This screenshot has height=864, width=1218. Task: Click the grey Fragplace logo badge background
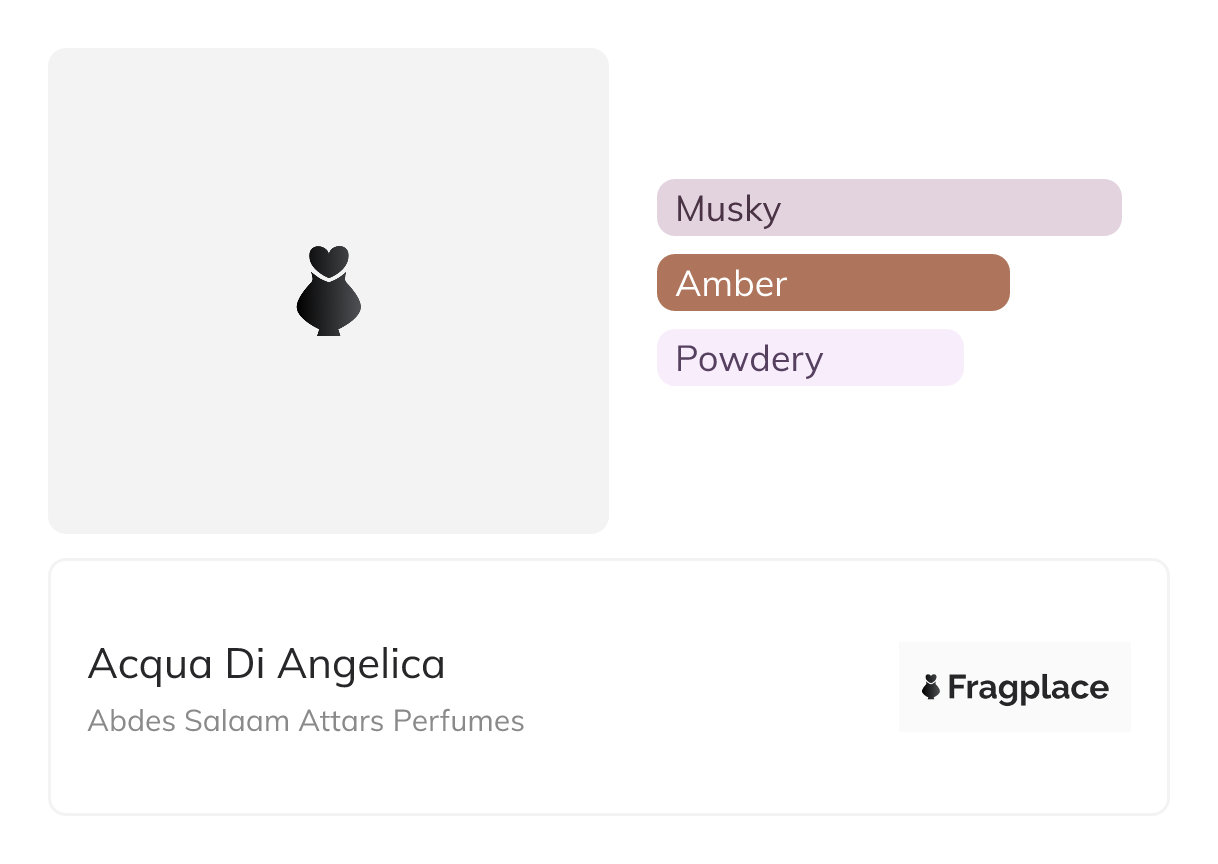click(x=1015, y=658)
